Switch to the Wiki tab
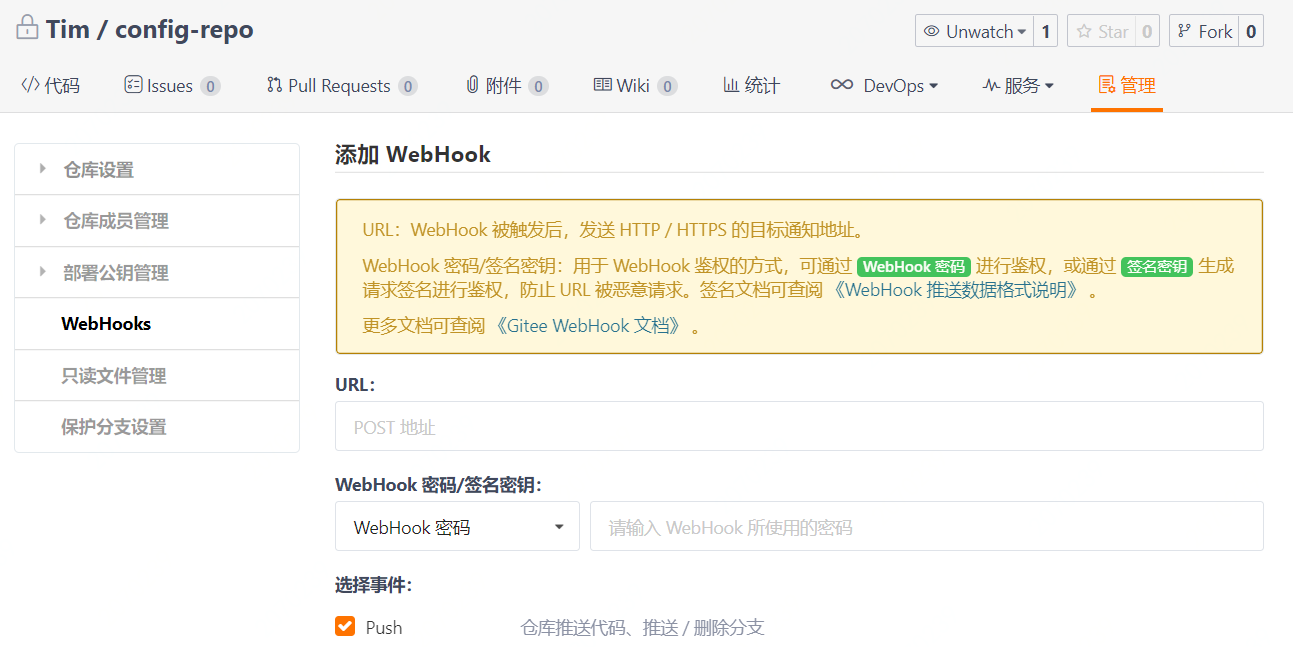 click(634, 85)
